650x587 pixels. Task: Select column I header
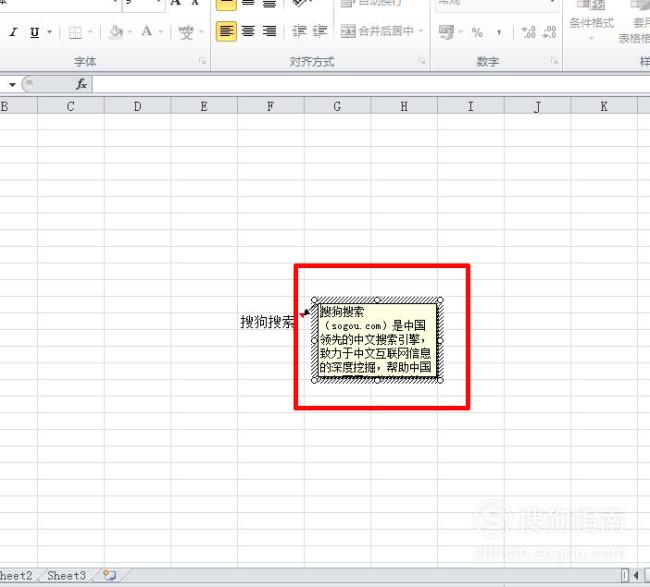(x=471, y=106)
